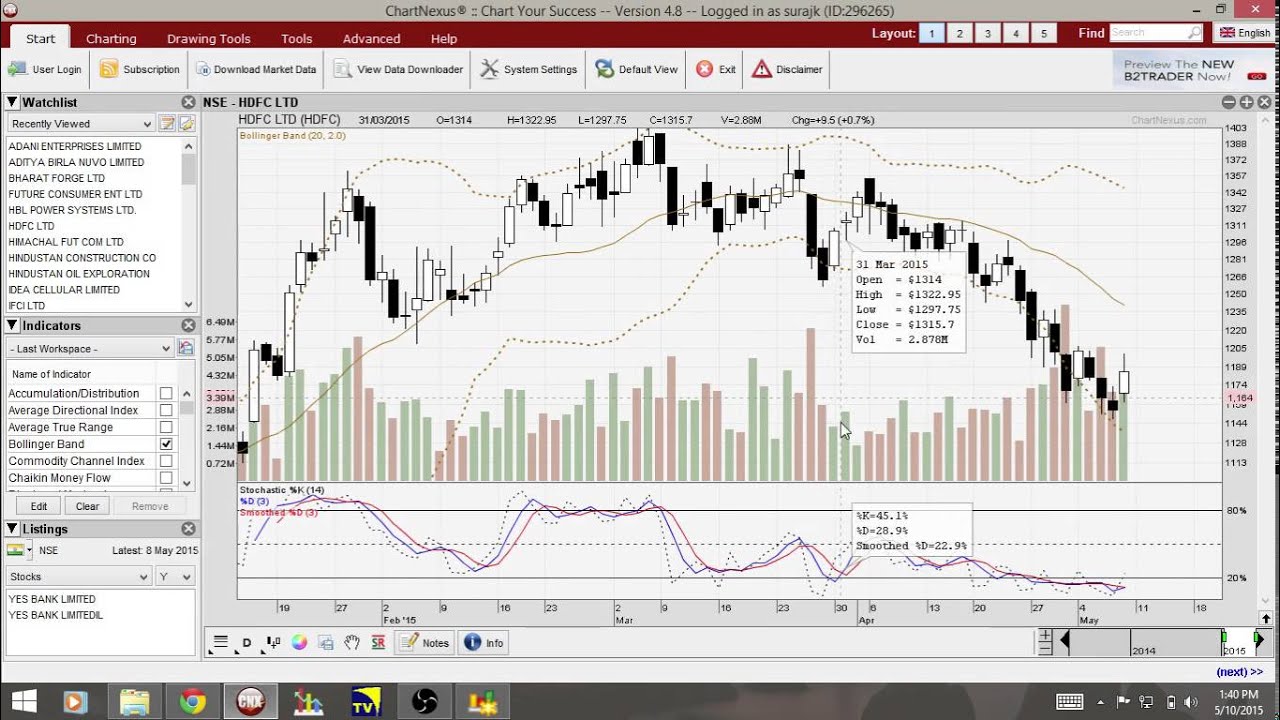Viewport: 1280px width, 720px height.
Task: Click the Clear indicators button
Action: coord(87,506)
